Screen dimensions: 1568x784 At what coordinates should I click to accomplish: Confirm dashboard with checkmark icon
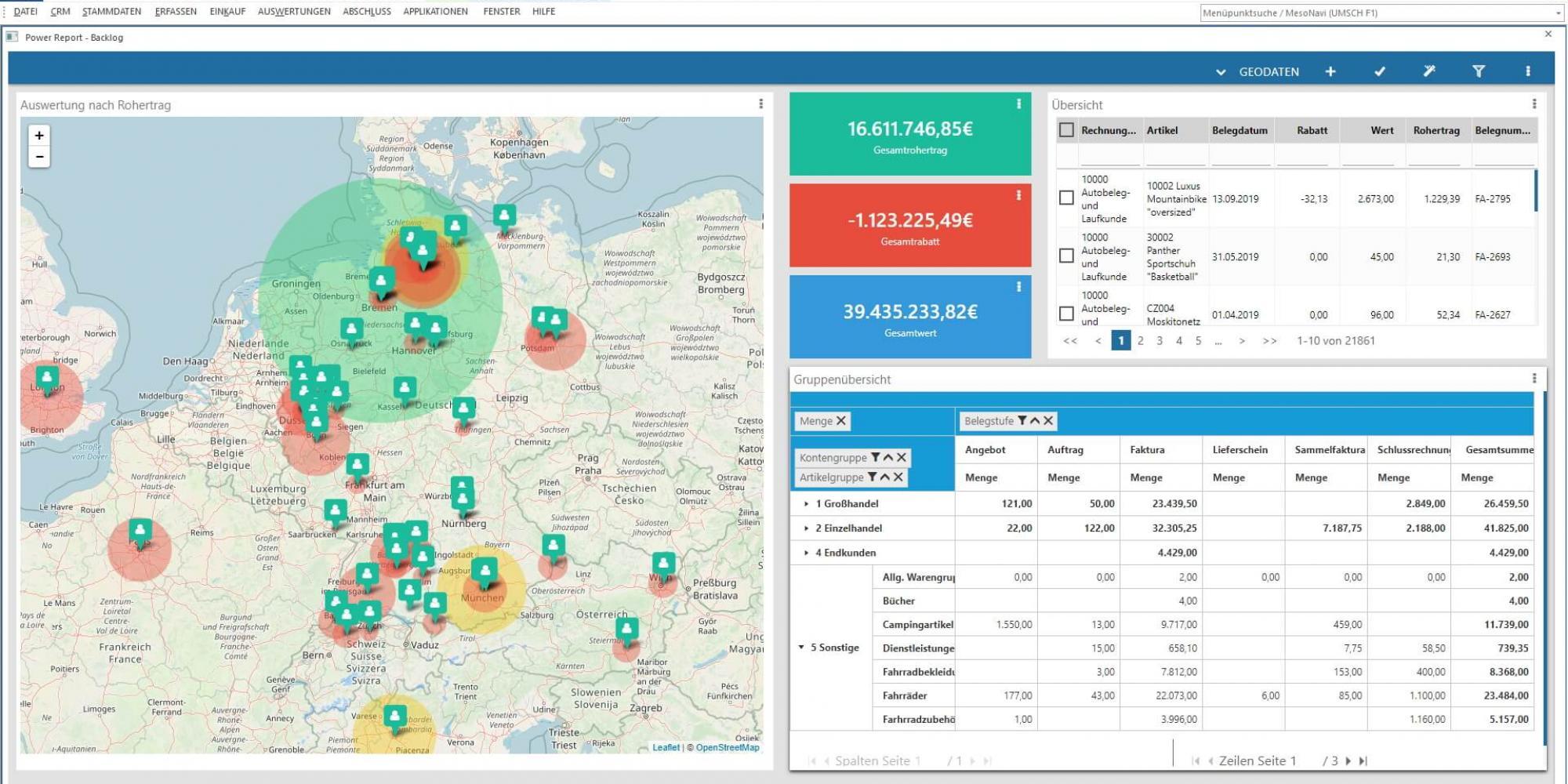1380,71
